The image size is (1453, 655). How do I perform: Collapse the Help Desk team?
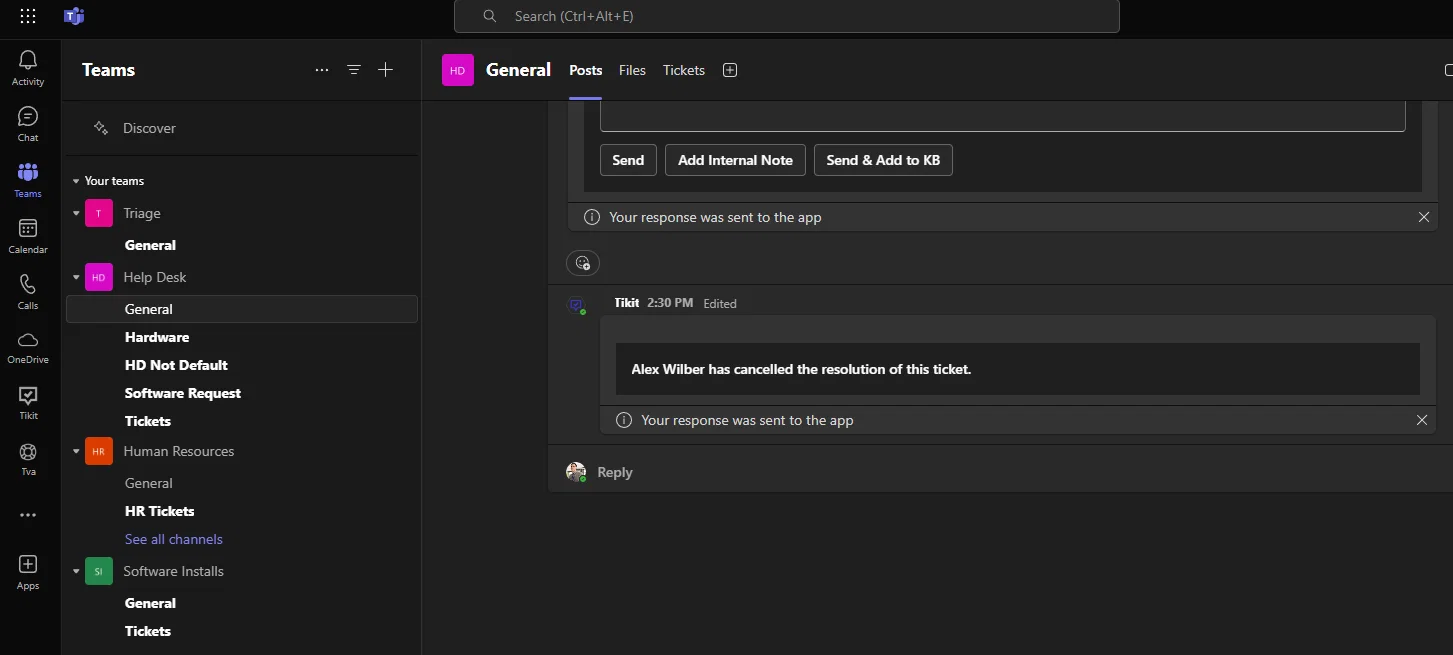(76, 277)
